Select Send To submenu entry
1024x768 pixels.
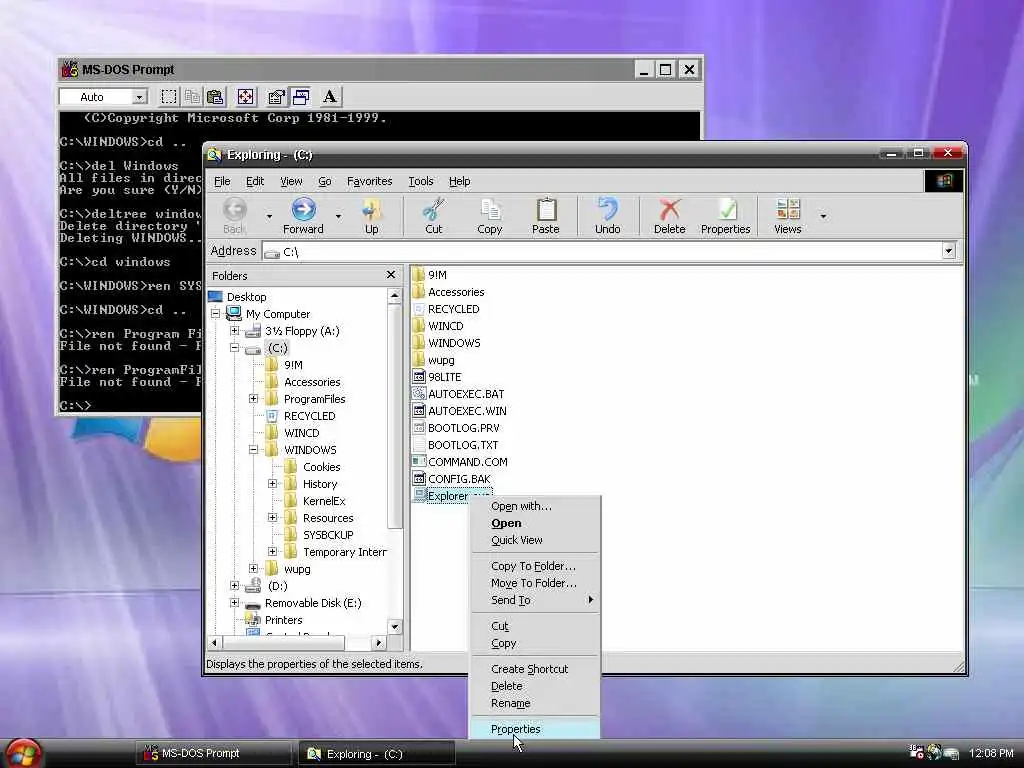535,600
